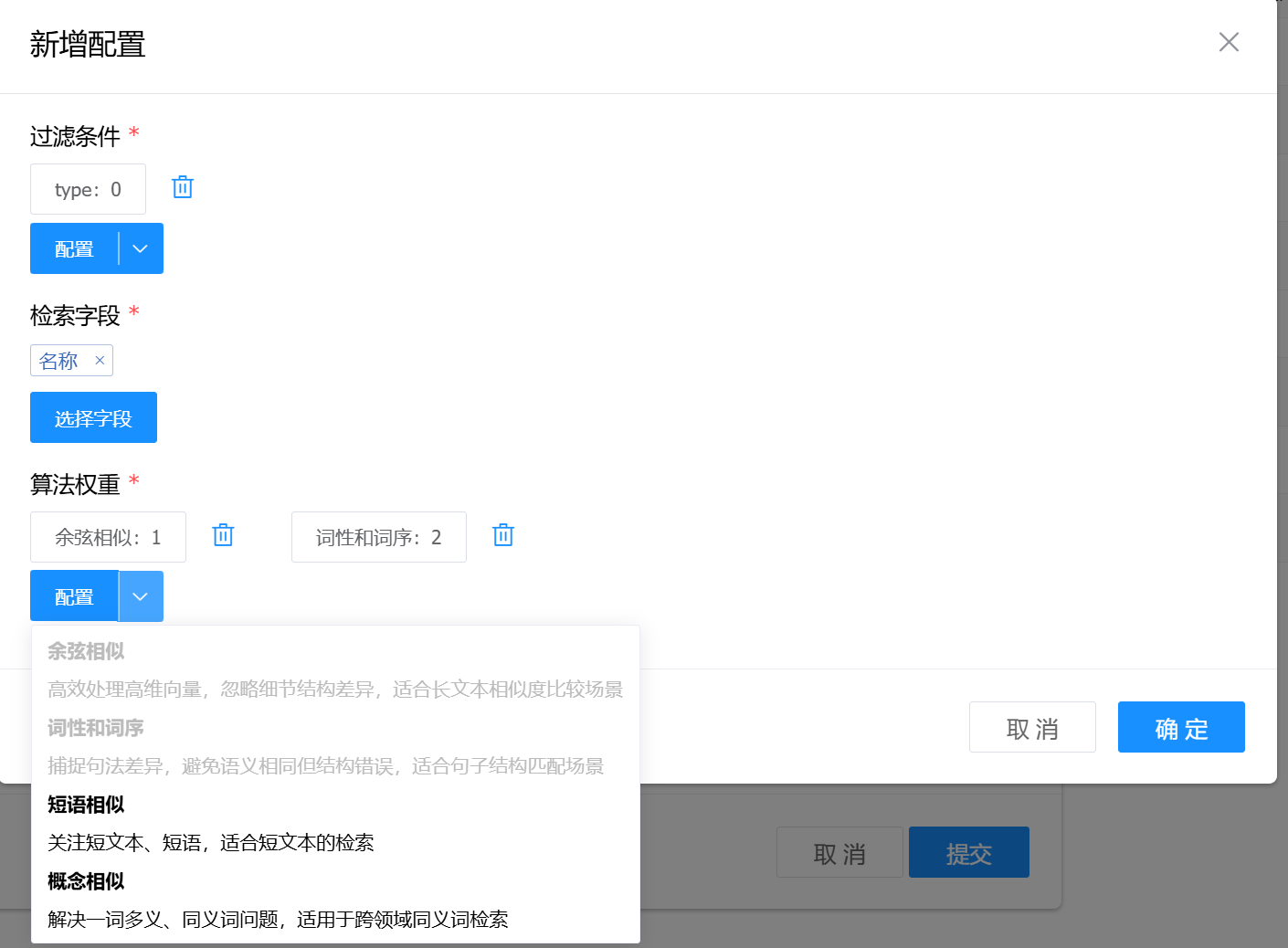The image size is (1288, 948).
Task: Cancel the dialog with white 取消 button
Action: (1032, 727)
